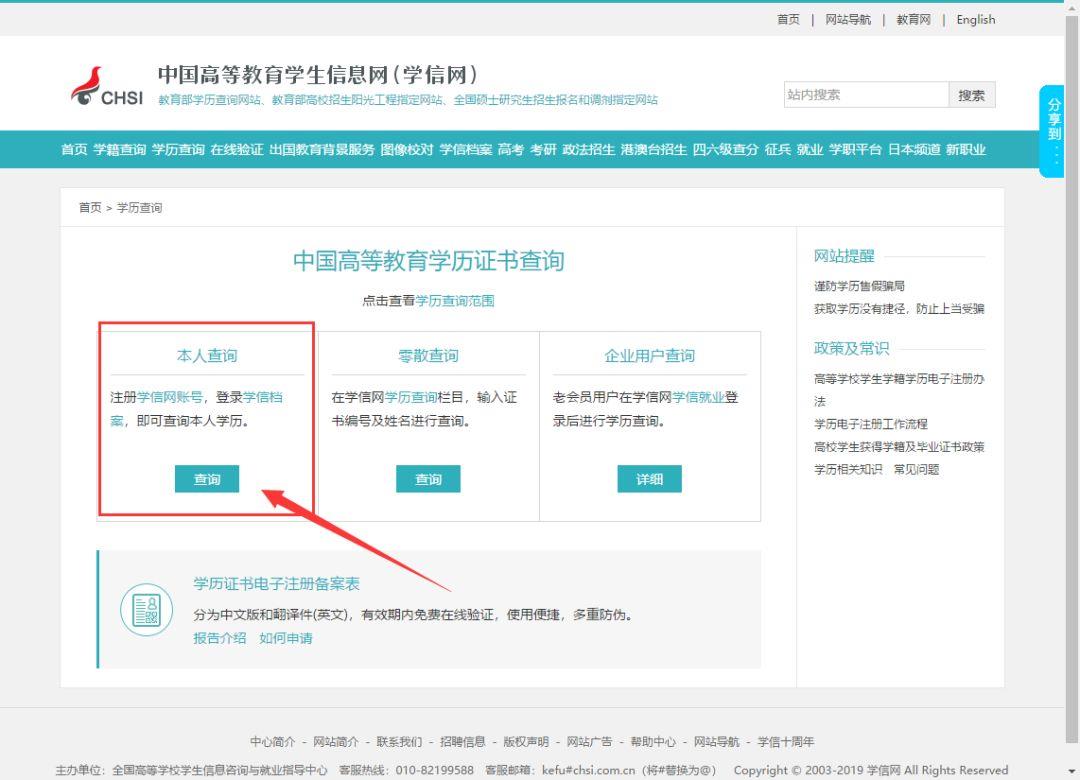Open 中心简介 in the footer

pyautogui.click(x=272, y=741)
